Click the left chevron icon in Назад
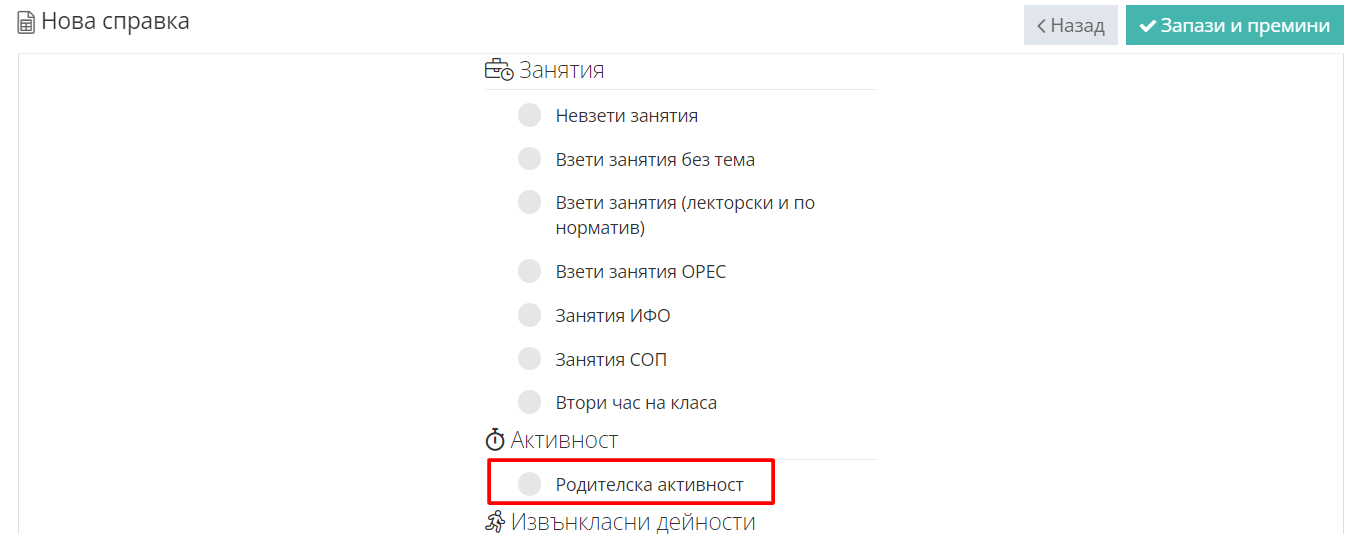Viewport: 1345px width, 534px height. coord(1041,26)
